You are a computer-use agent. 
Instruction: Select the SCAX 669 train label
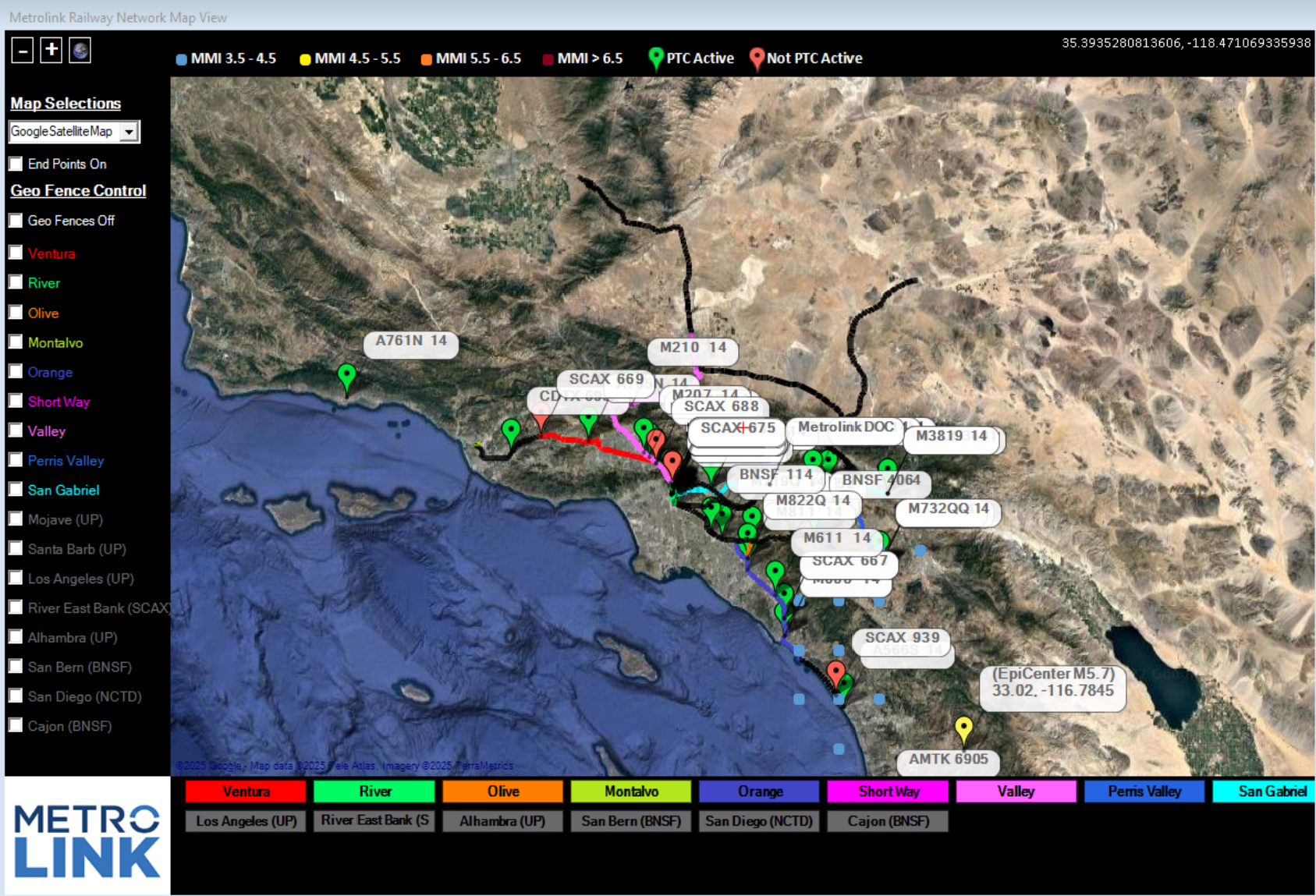[606, 379]
